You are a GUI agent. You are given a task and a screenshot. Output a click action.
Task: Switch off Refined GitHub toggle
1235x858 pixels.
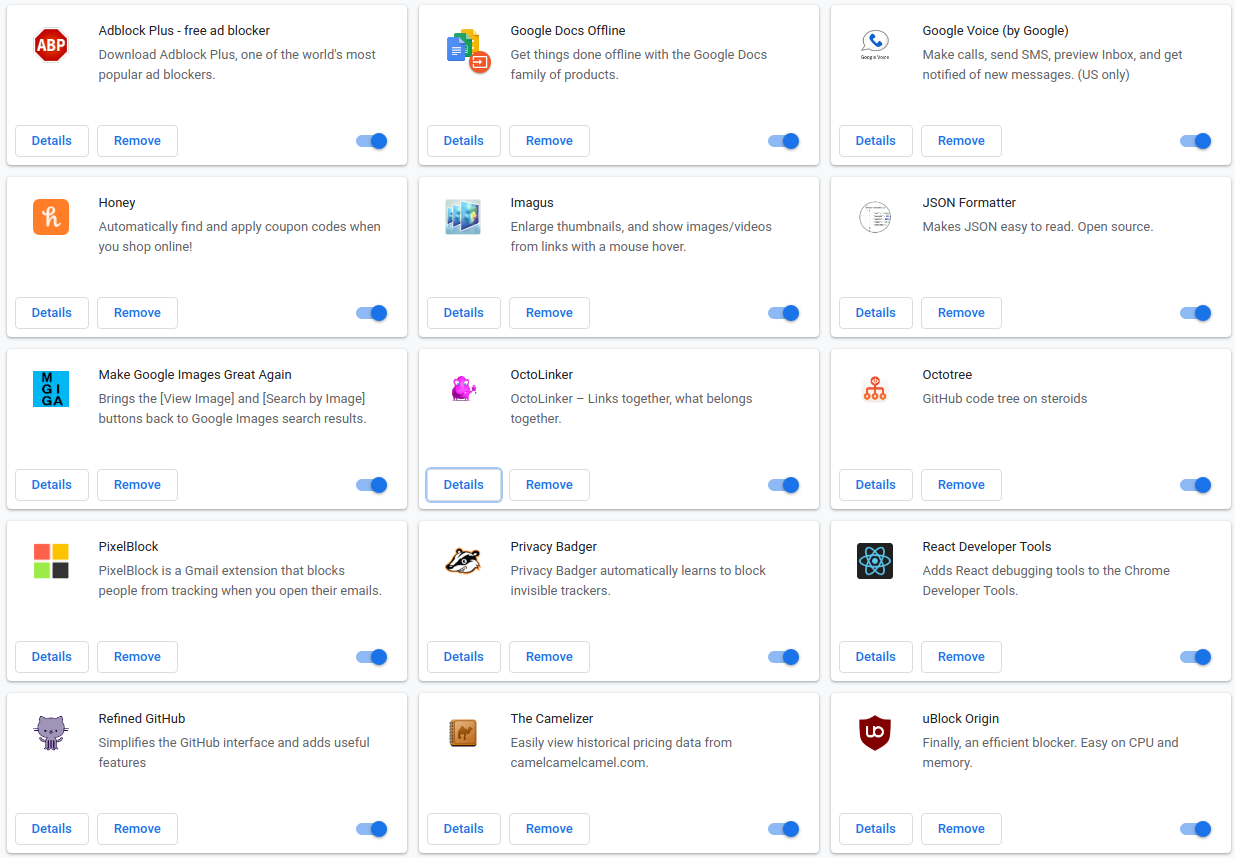pos(372,829)
